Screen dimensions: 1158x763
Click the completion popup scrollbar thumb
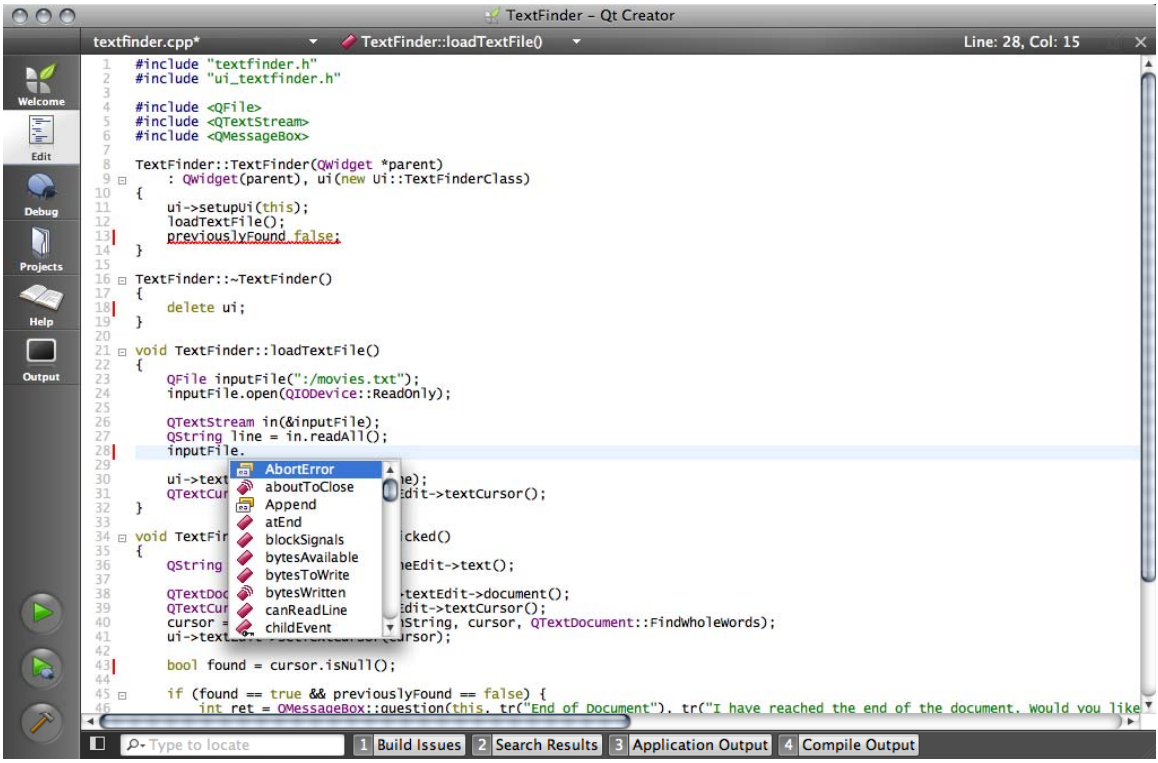pos(390,490)
